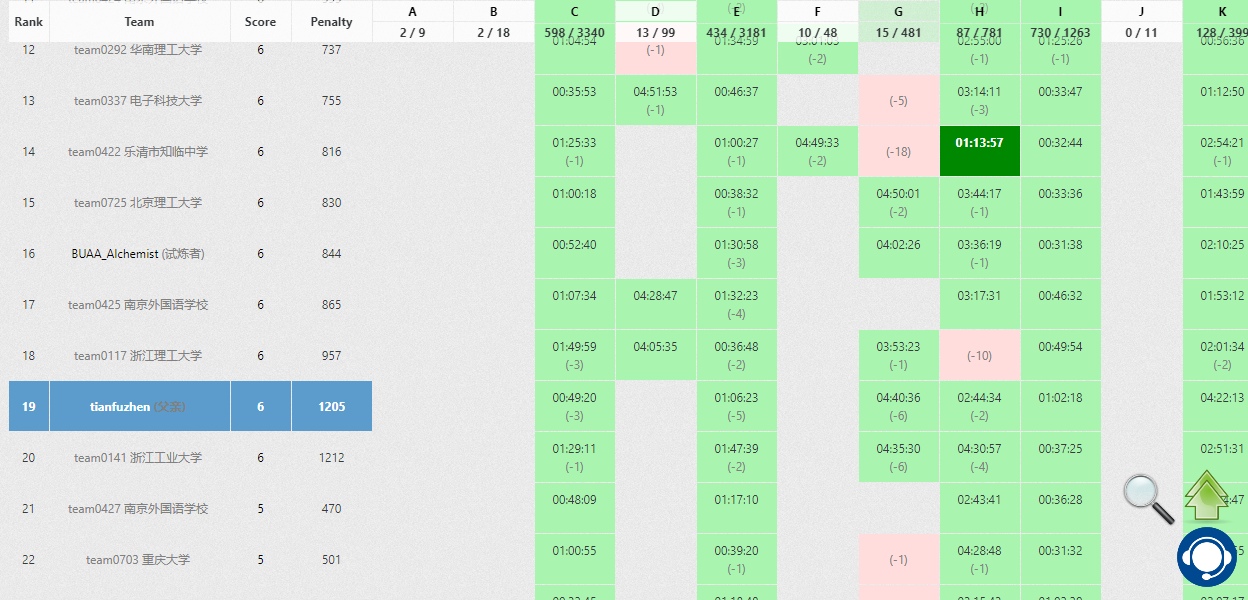Click the Penalty column header
The image size is (1248, 600).
pyautogui.click(x=331, y=21)
